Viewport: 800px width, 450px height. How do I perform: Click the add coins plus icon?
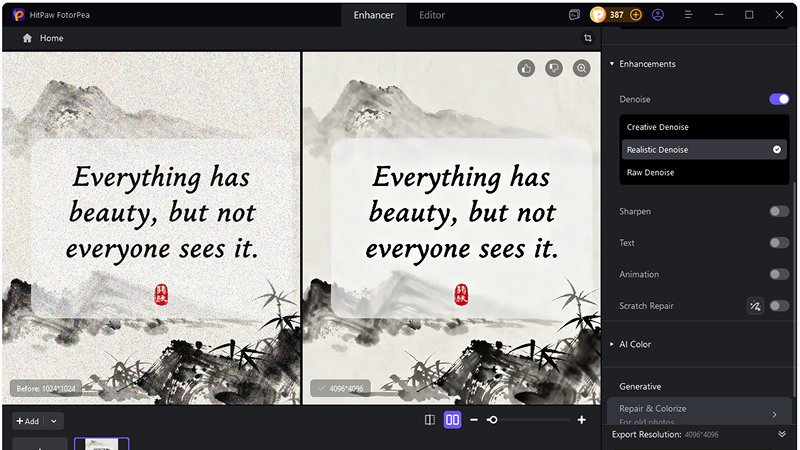coord(636,15)
